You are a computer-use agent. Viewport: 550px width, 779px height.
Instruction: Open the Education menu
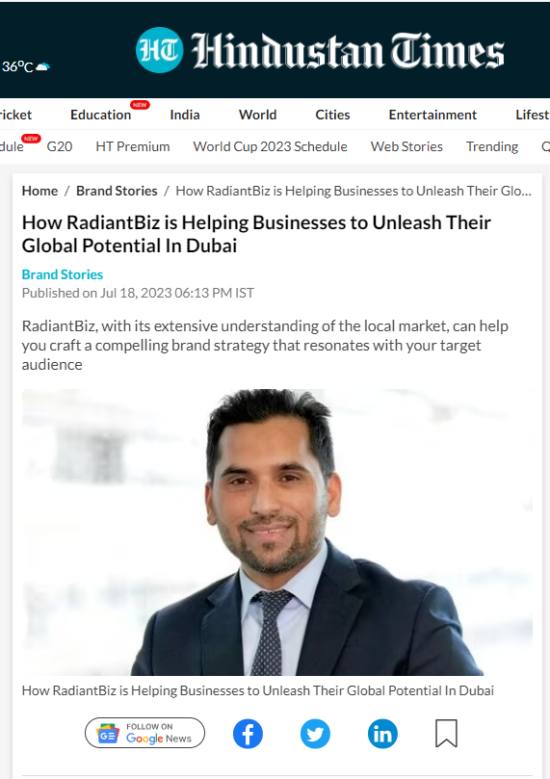coord(101,115)
